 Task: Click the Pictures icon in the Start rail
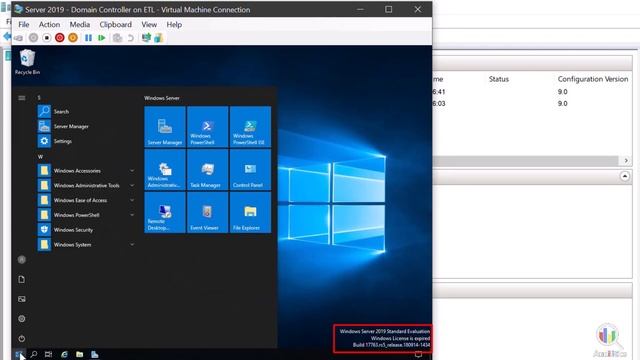point(22,299)
